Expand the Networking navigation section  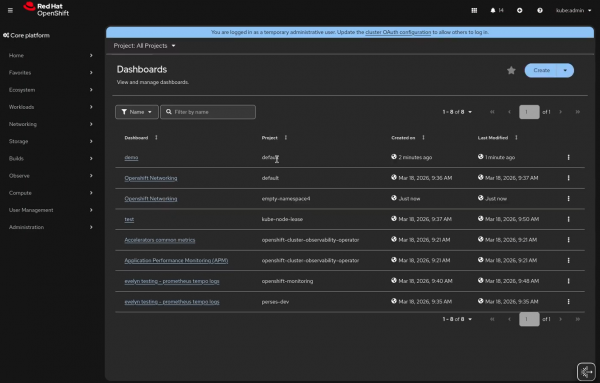51,124
